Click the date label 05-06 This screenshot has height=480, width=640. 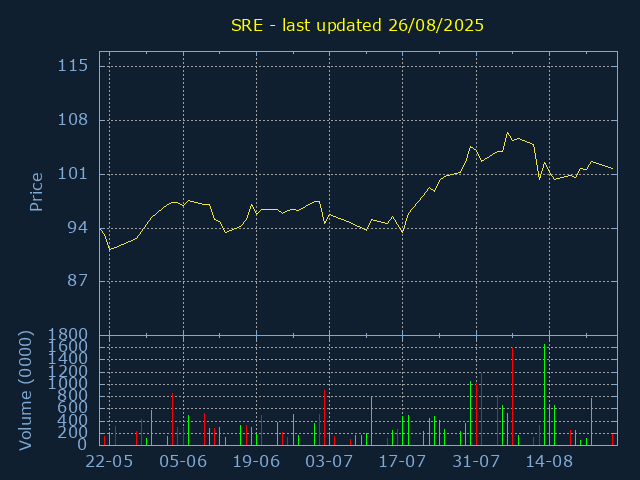183,462
